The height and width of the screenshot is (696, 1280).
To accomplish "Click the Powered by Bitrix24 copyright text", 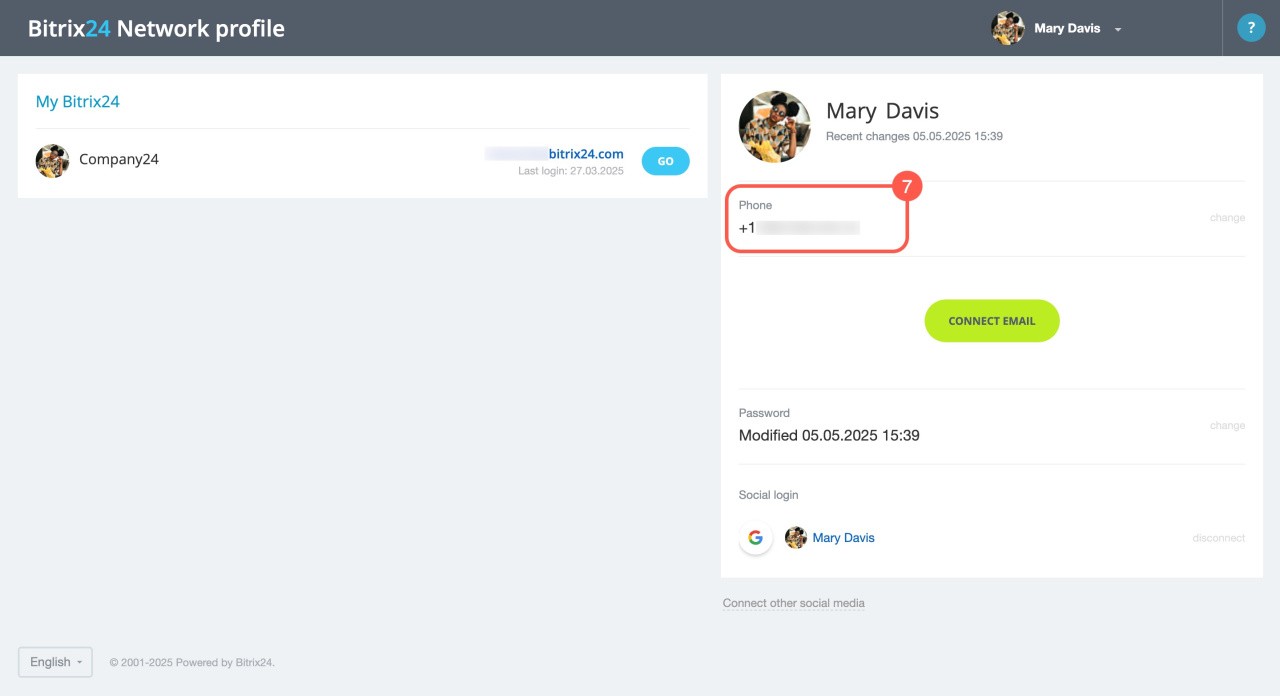I will coord(192,662).
